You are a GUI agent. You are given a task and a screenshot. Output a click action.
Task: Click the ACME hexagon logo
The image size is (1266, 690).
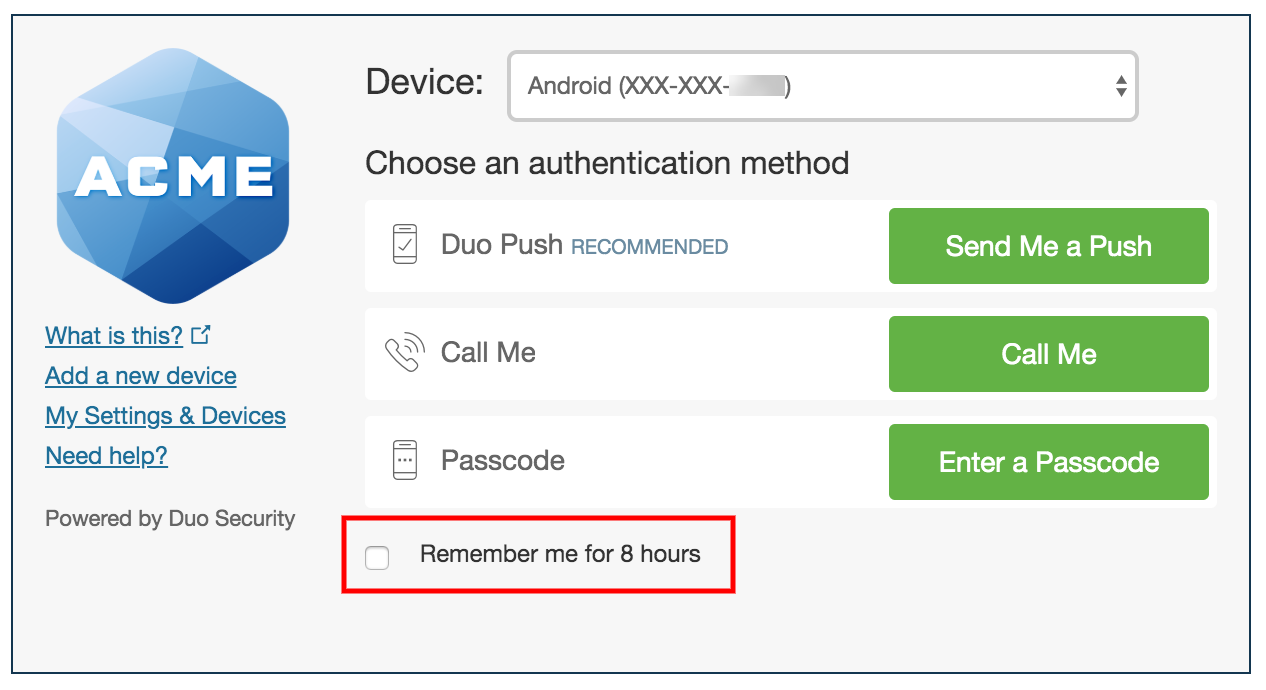tap(172, 174)
